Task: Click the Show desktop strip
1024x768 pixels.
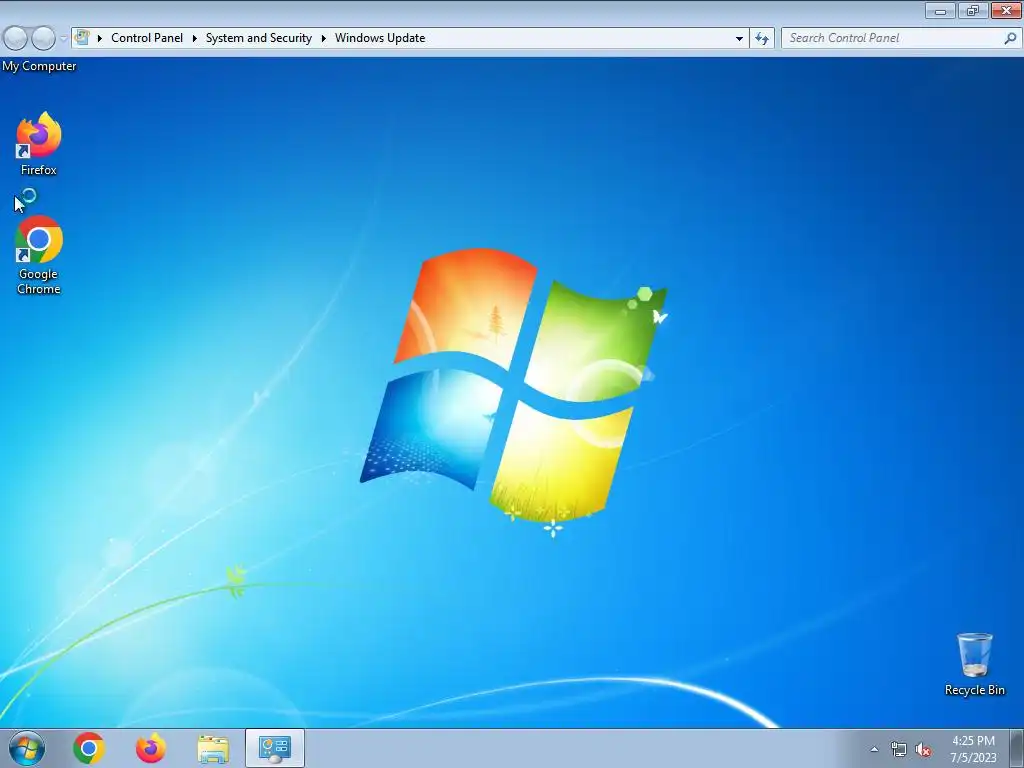Action: point(1016,748)
